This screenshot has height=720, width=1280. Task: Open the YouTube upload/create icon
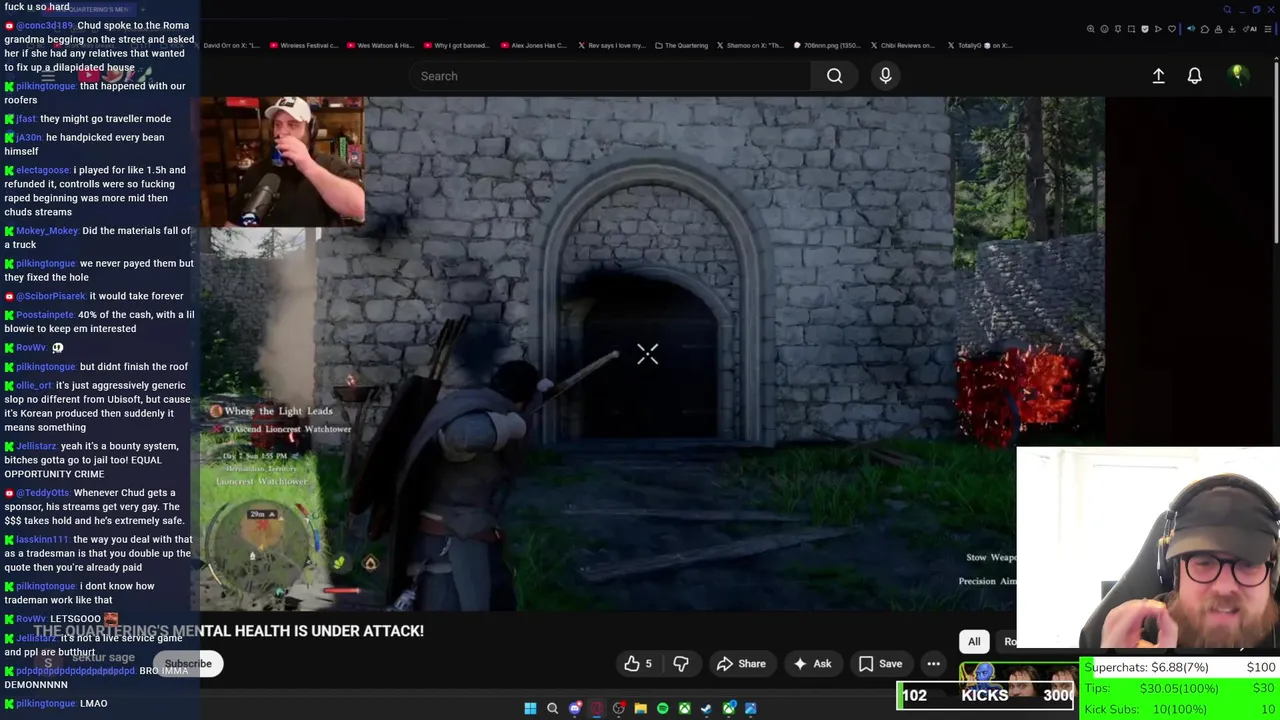point(1158,76)
